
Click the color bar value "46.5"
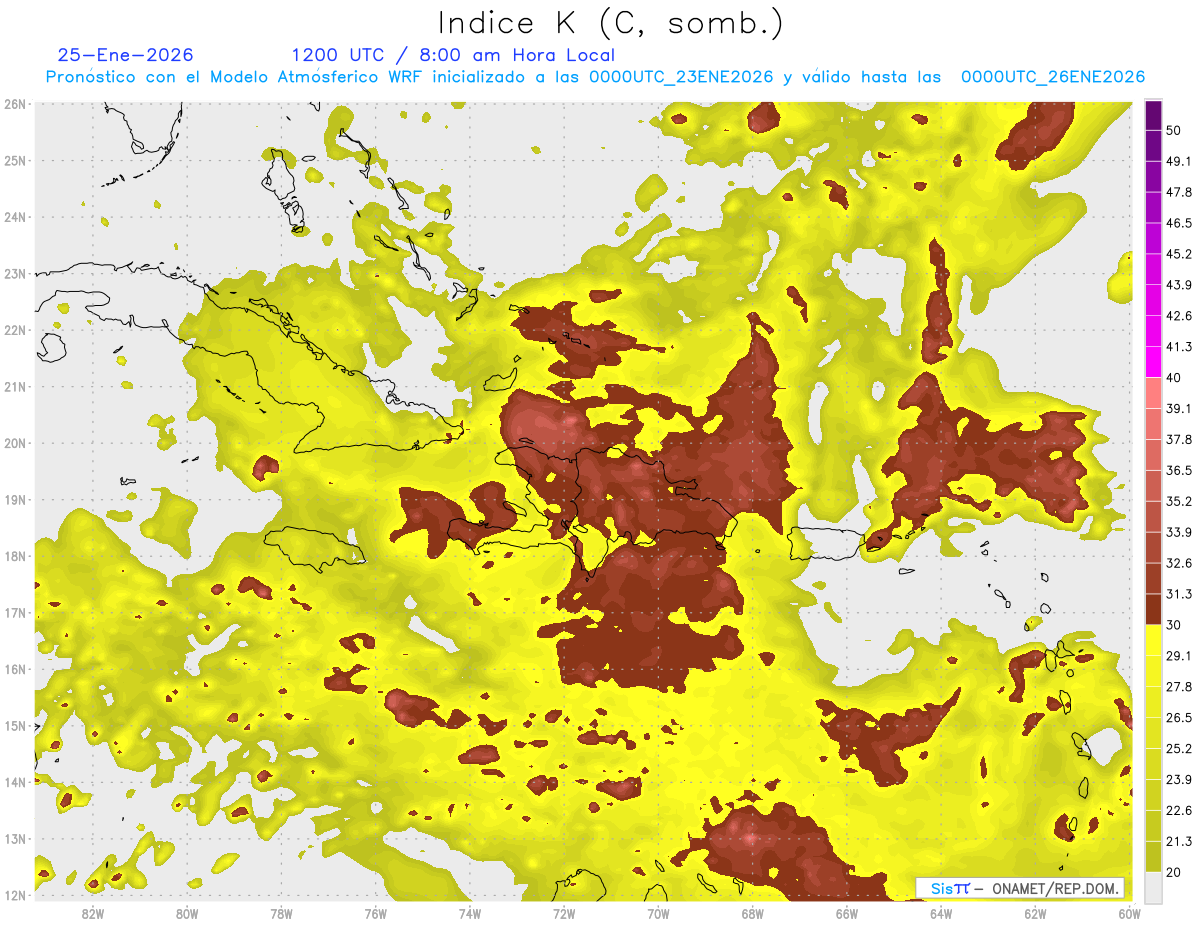pyautogui.click(x=1179, y=223)
